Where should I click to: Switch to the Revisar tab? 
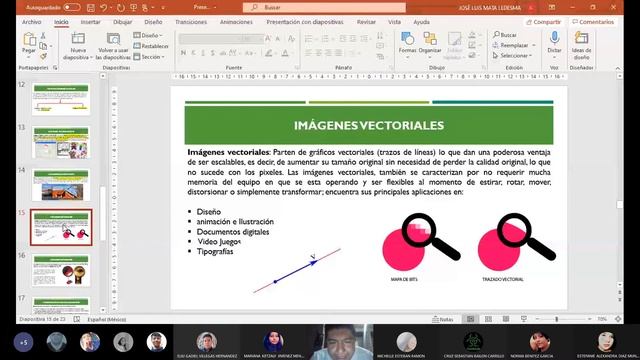pos(366,22)
